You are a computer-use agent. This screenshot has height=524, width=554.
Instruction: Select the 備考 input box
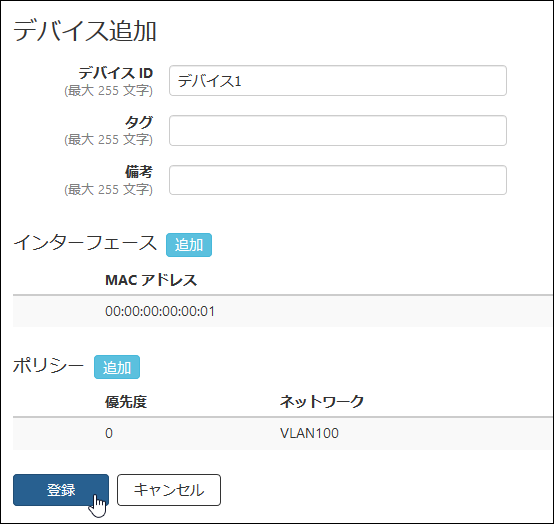(x=338, y=180)
